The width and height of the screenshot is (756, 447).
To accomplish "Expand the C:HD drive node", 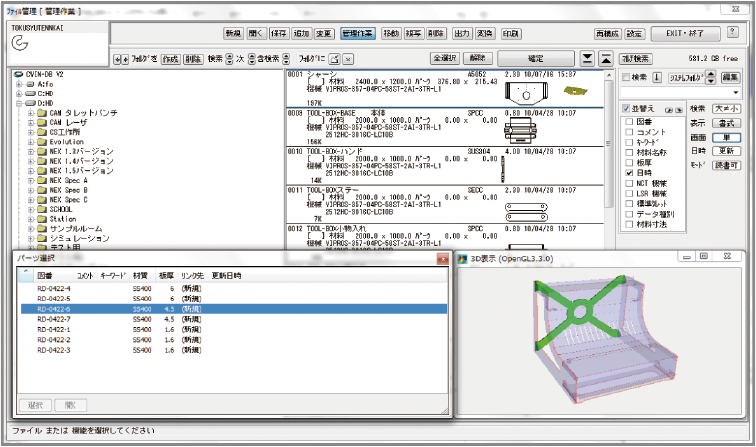I will [19, 94].
